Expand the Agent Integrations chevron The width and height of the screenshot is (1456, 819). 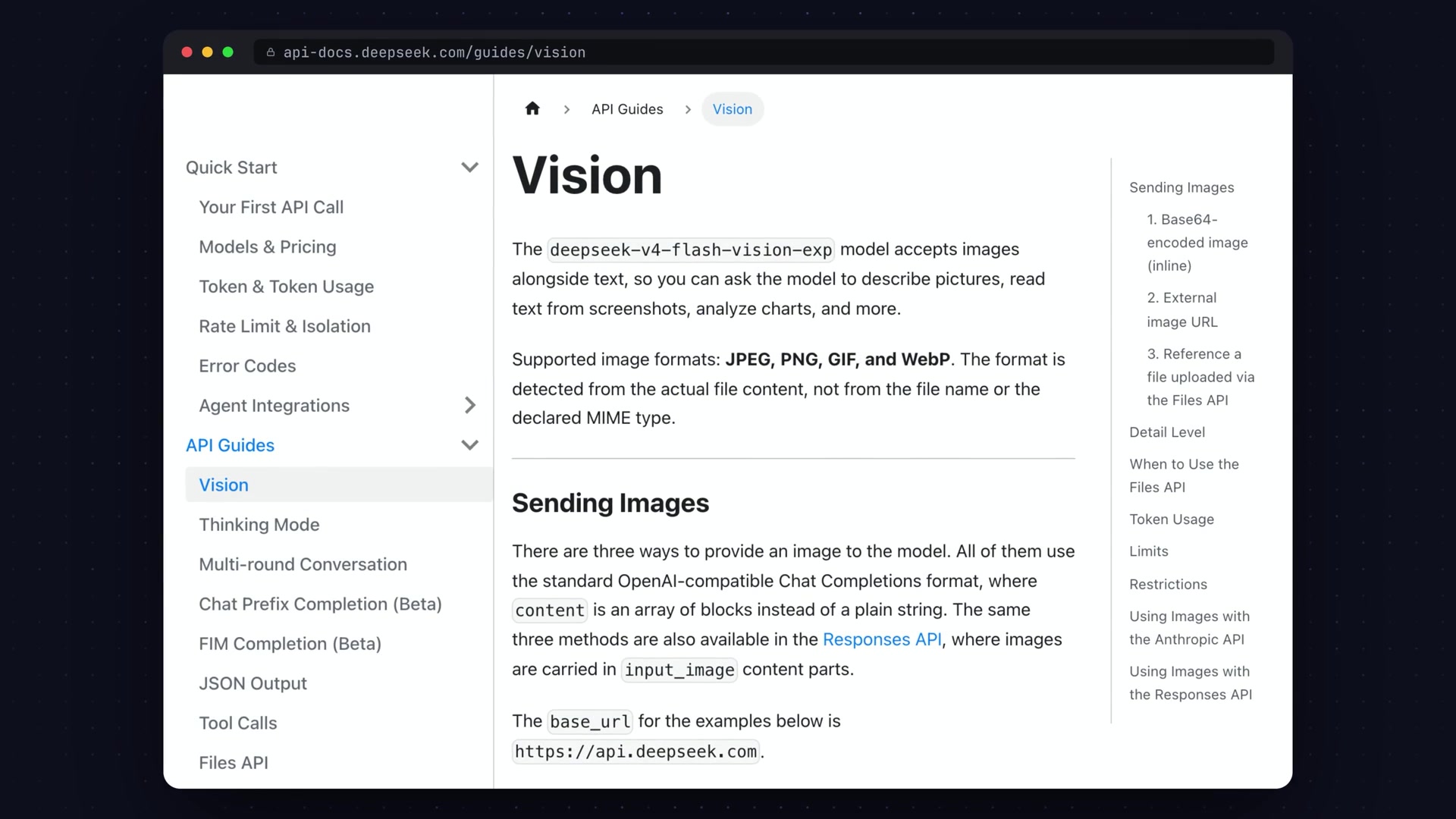[470, 406]
